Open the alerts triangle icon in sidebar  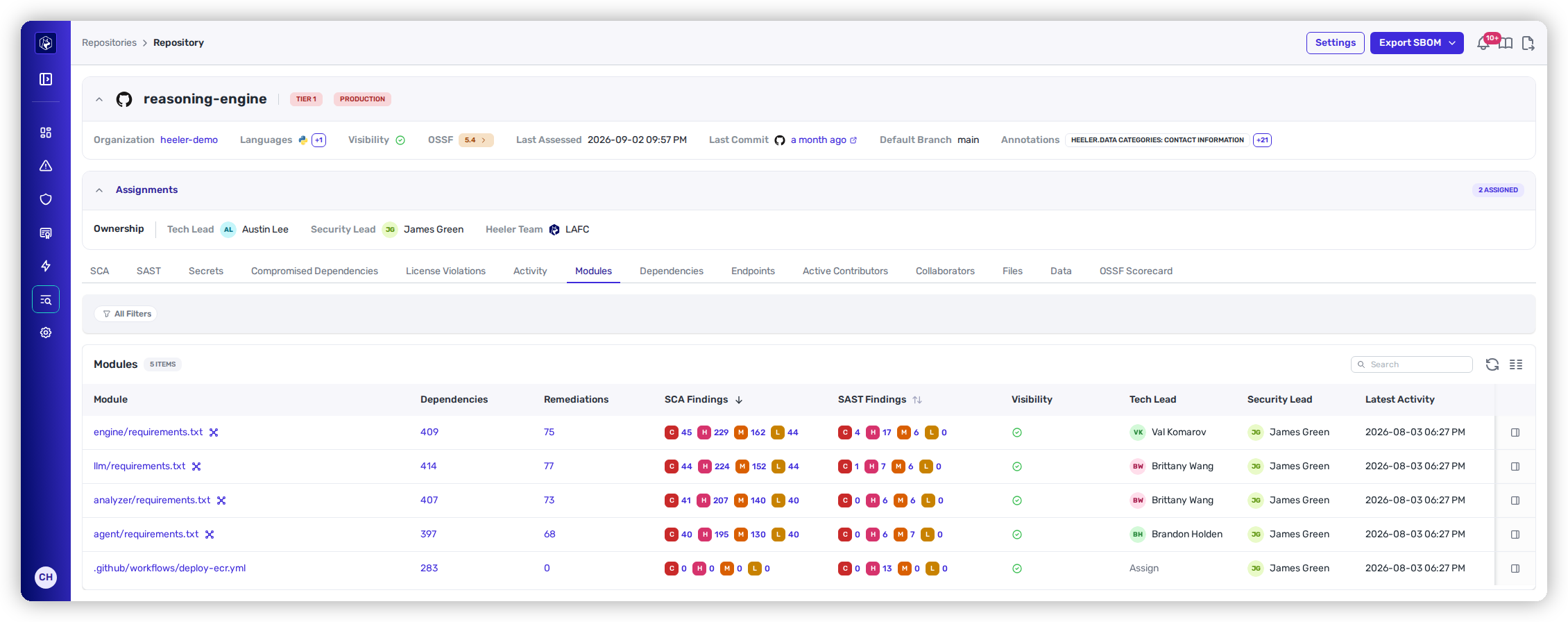tap(46, 166)
